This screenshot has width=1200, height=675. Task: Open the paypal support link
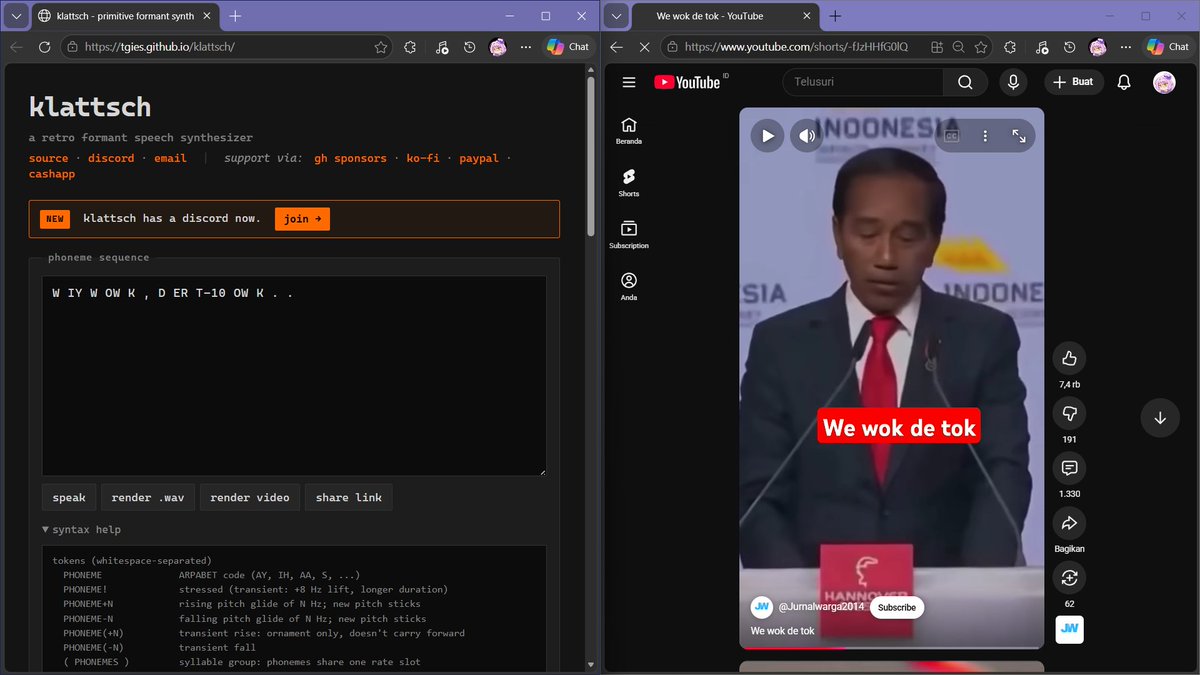[479, 158]
